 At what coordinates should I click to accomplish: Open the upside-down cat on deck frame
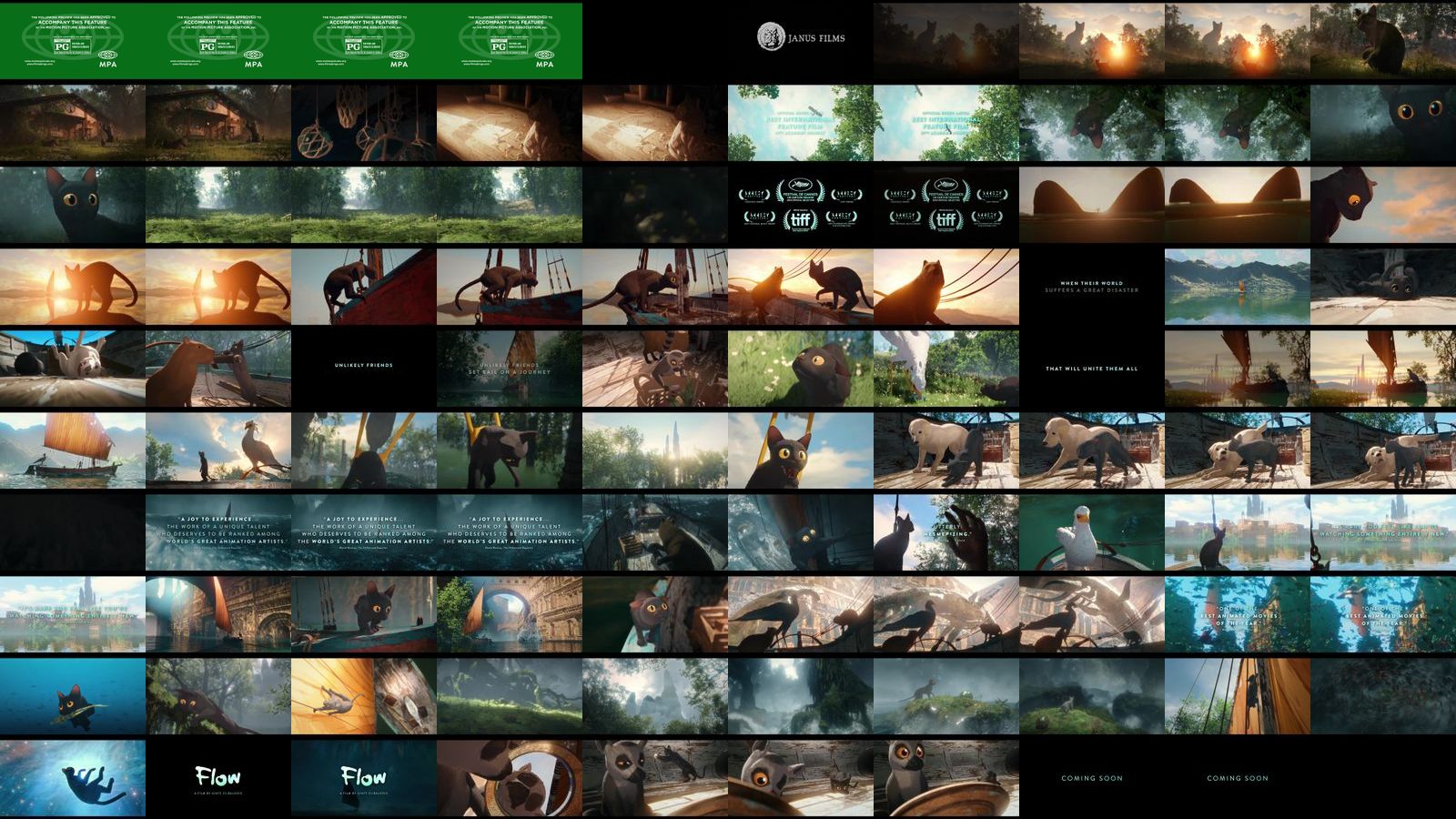point(1383,287)
